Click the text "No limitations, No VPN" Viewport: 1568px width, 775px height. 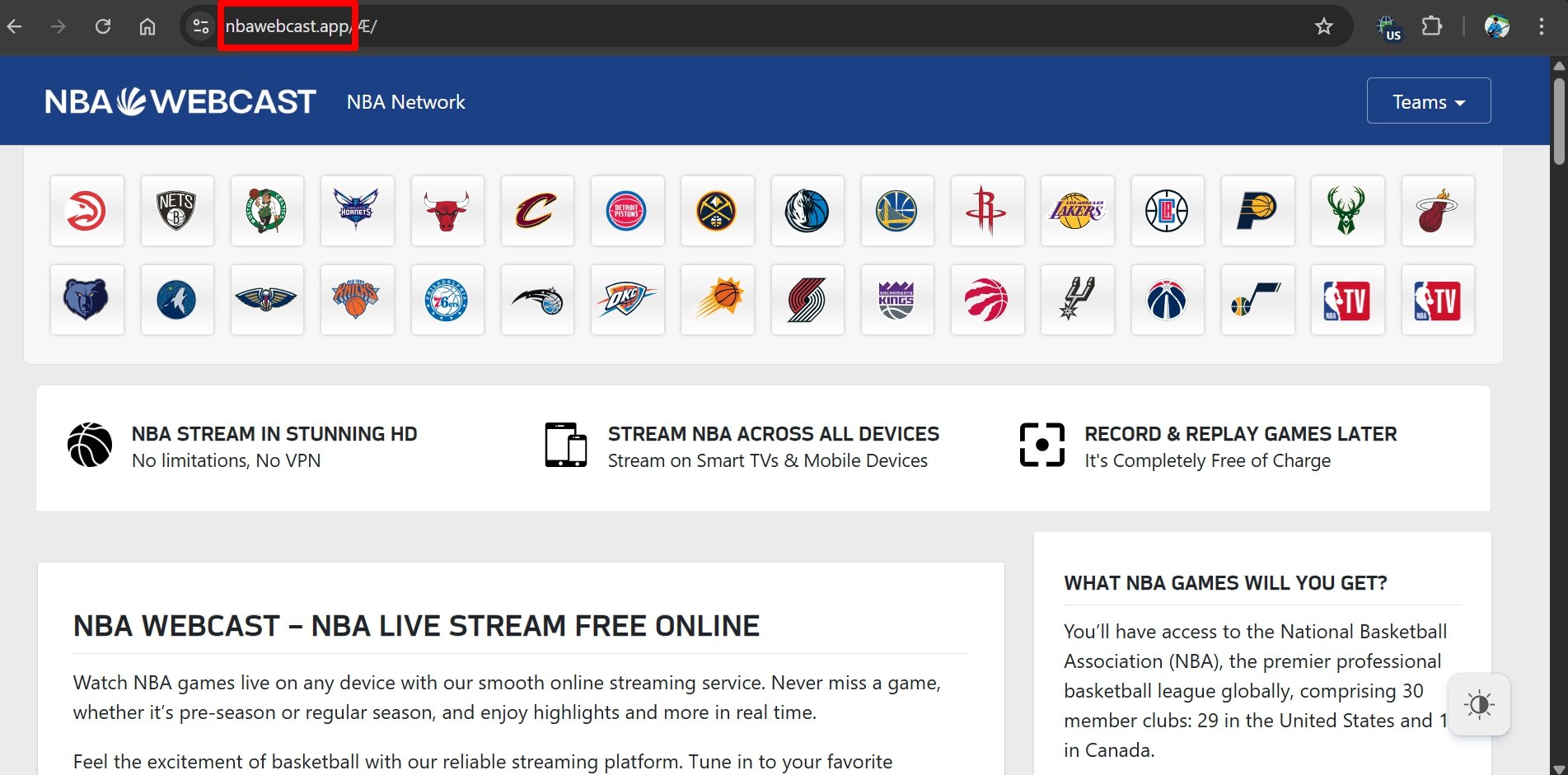[227, 460]
